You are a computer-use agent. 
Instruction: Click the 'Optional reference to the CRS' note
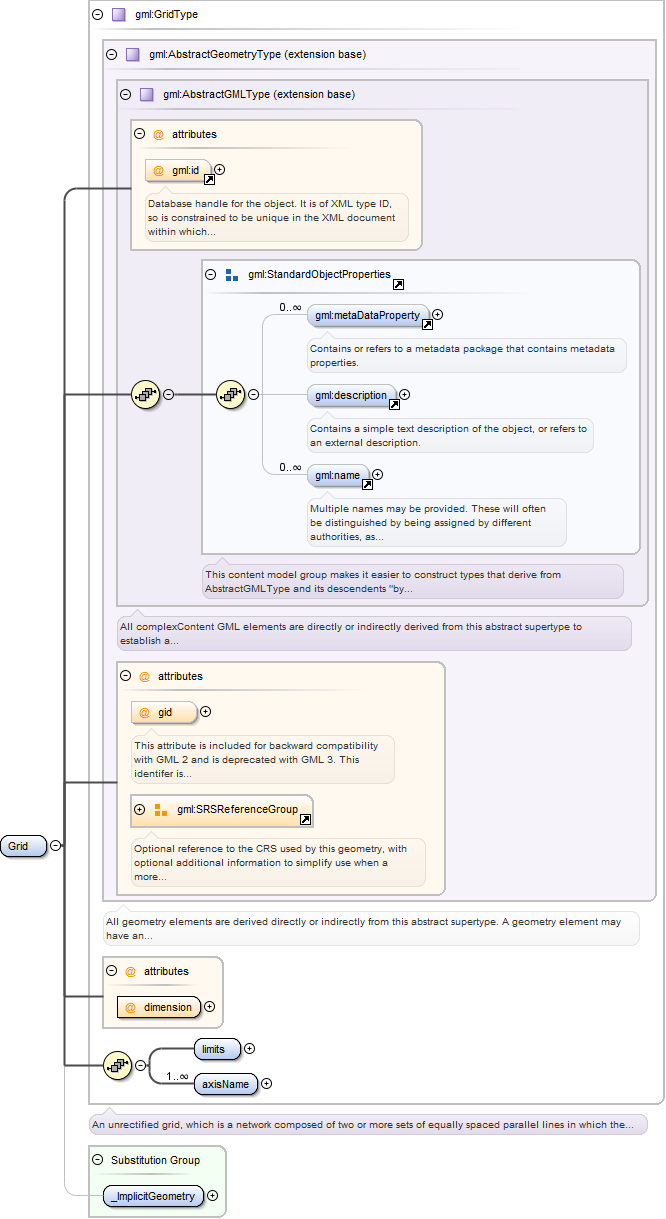click(278, 862)
